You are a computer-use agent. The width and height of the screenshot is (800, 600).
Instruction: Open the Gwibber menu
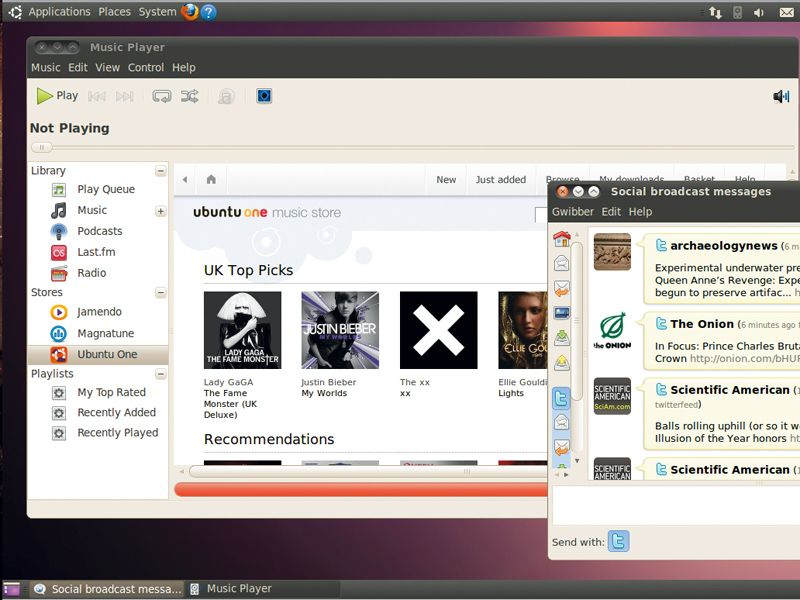pyautogui.click(x=572, y=212)
